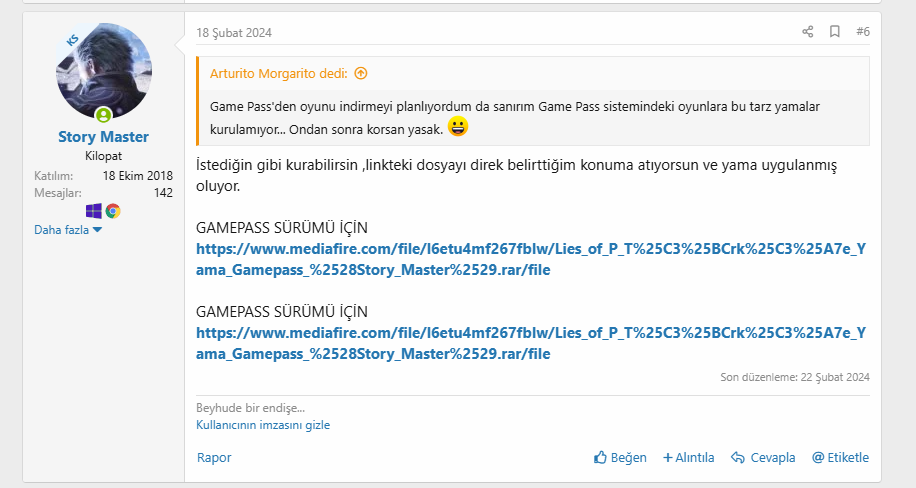Tag the user with Etiketle
The width and height of the screenshot is (916, 488).
841,458
